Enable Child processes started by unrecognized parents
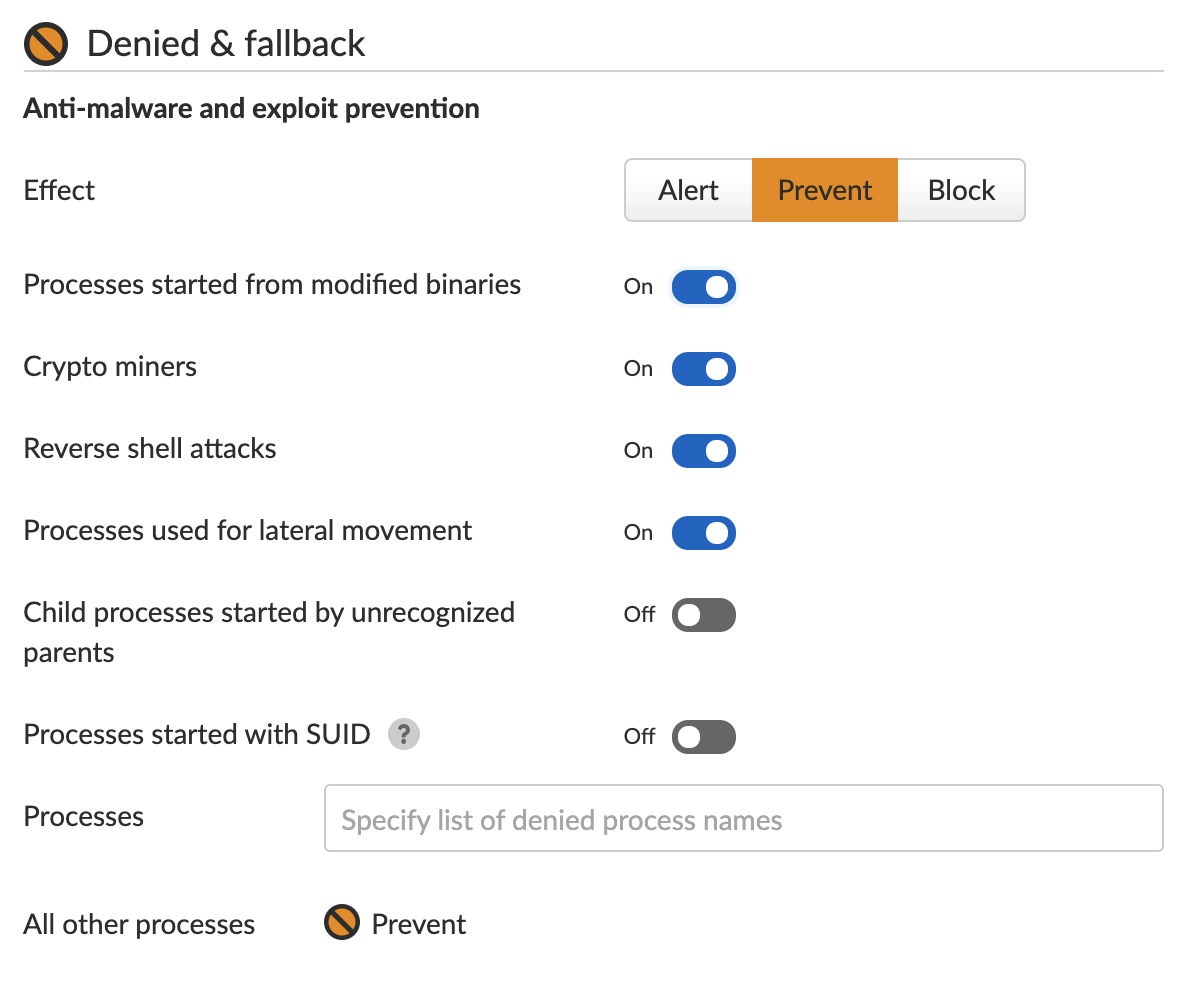 pyautogui.click(x=704, y=615)
